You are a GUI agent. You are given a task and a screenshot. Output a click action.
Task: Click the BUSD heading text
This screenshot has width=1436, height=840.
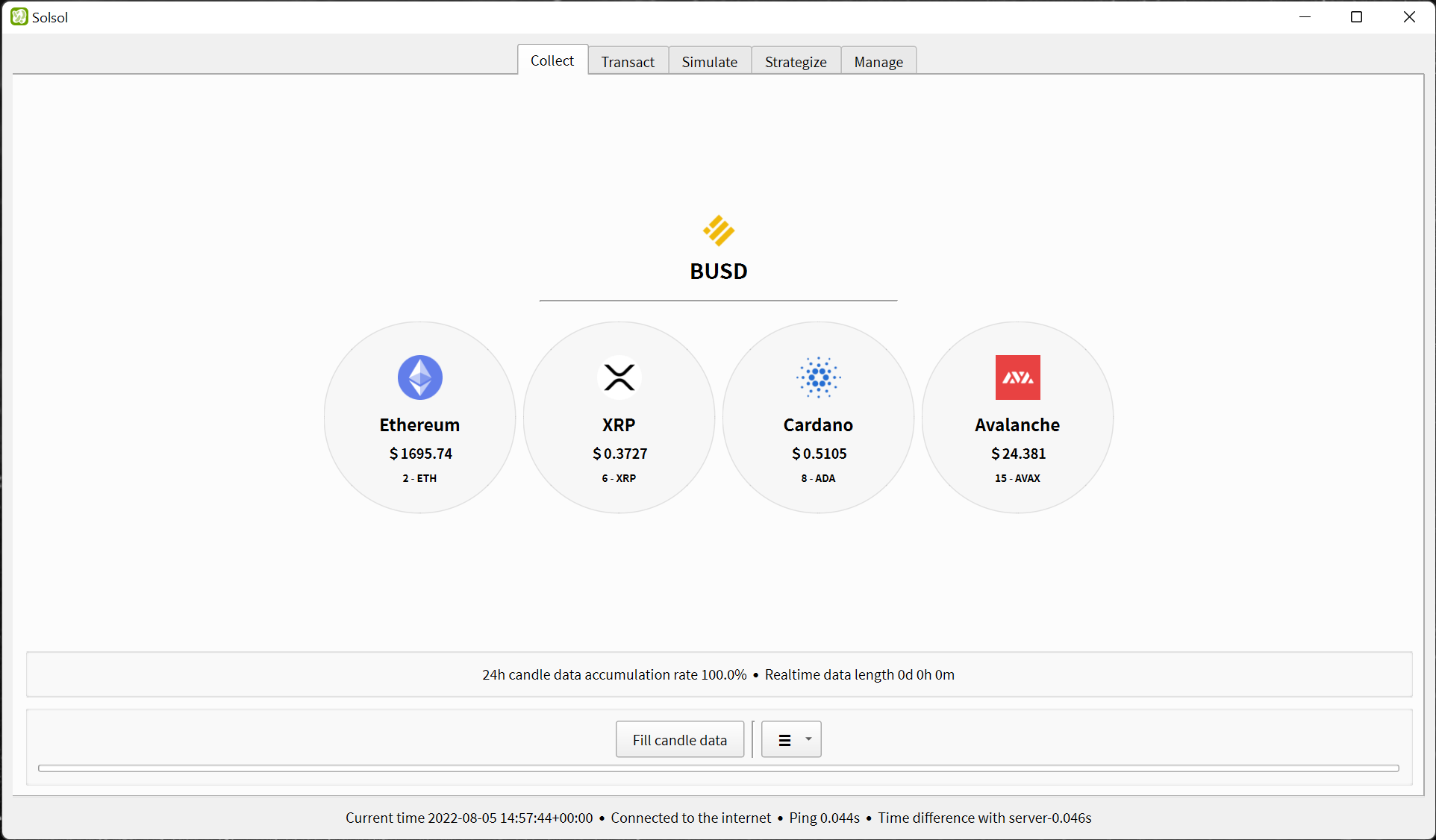tap(718, 272)
